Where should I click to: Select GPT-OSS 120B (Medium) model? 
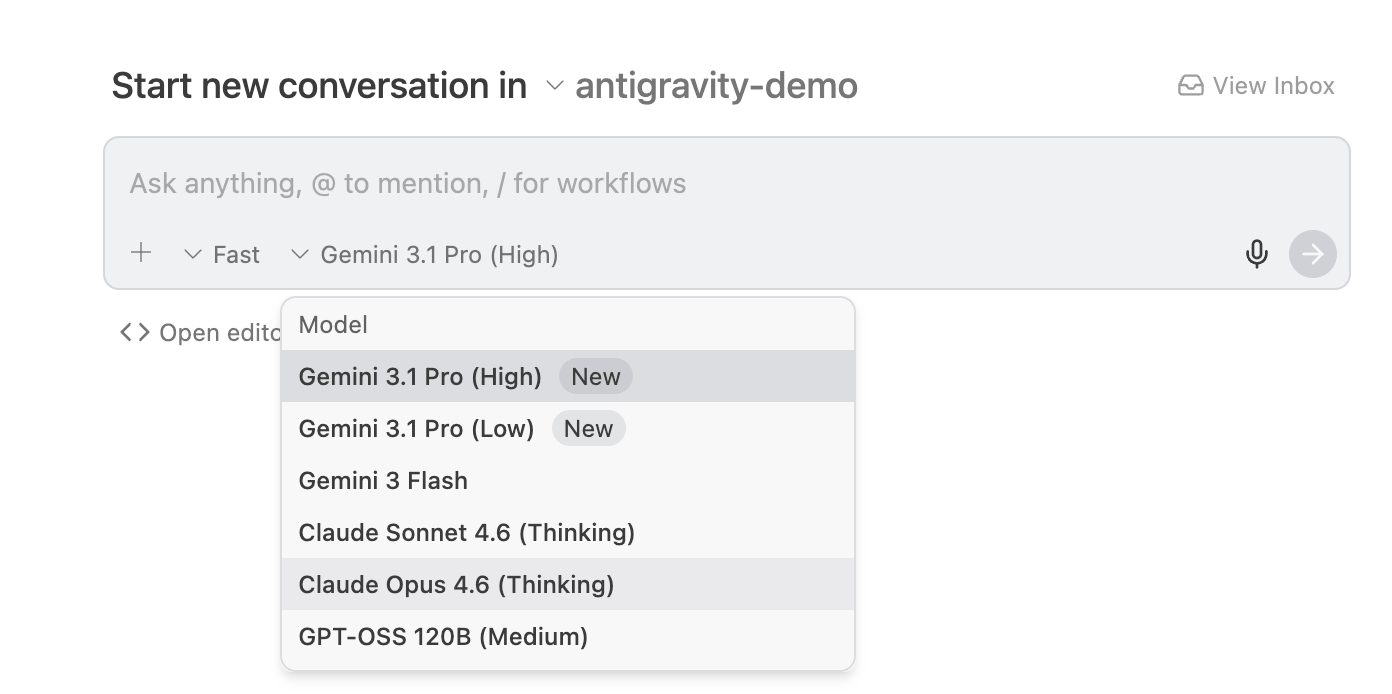click(443, 637)
